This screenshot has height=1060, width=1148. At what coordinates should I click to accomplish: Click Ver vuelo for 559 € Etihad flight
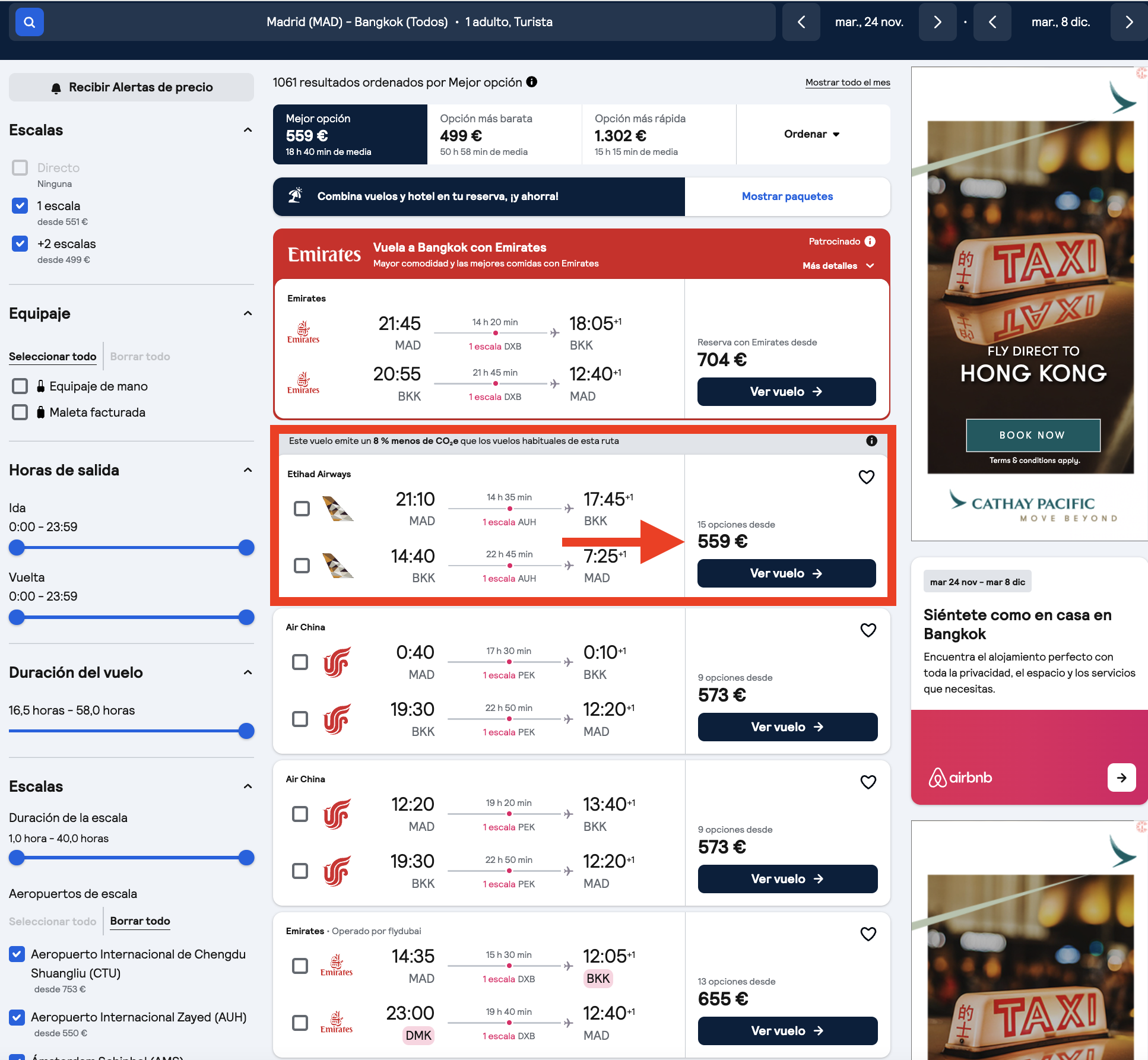[787, 573]
